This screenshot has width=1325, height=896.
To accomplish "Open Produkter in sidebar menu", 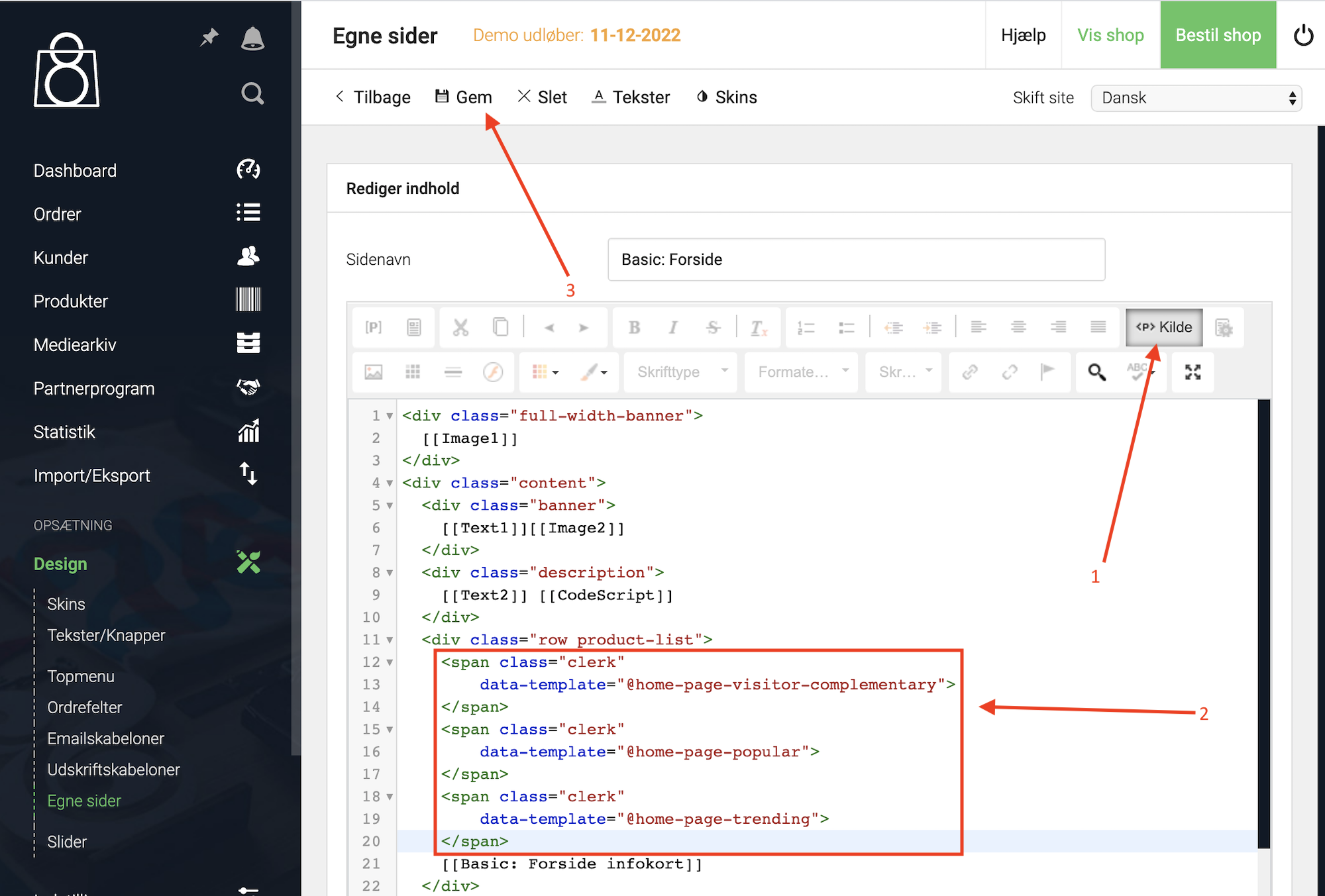I will coord(71,301).
